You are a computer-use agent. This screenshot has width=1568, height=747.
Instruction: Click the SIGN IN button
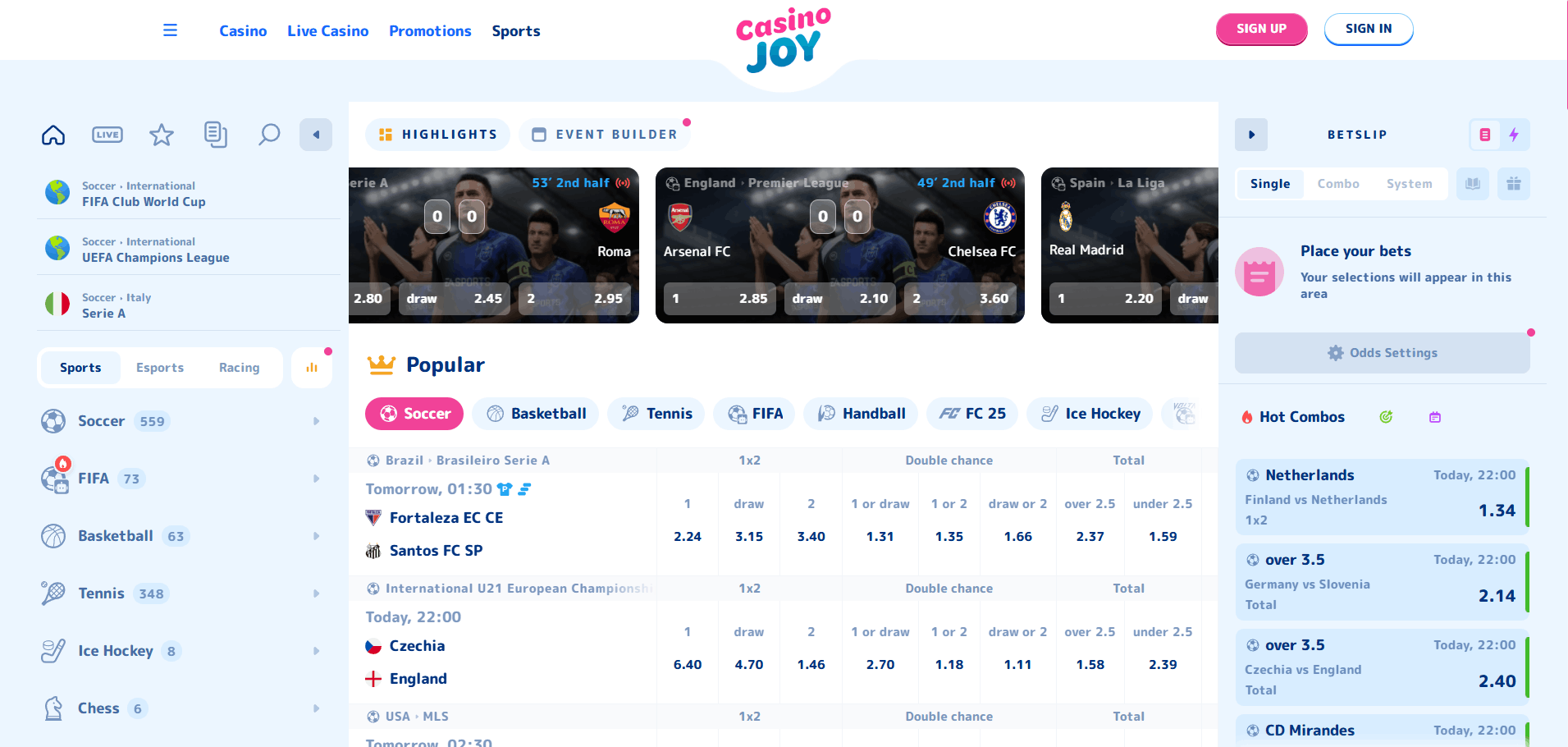(x=1369, y=29)
